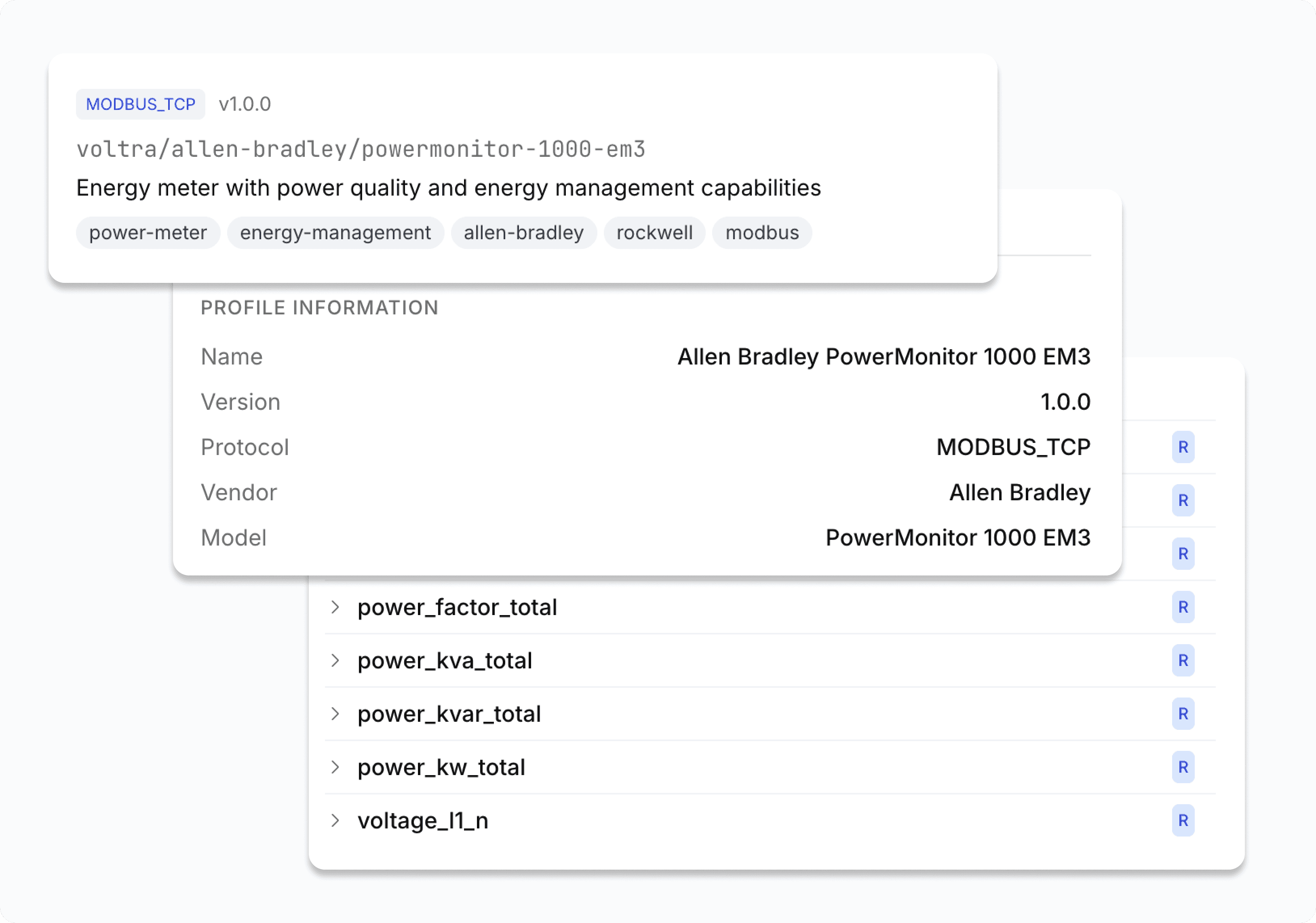Click the R badge on voltage_l1_n
1316x923 pixels.
(1183, 820)
